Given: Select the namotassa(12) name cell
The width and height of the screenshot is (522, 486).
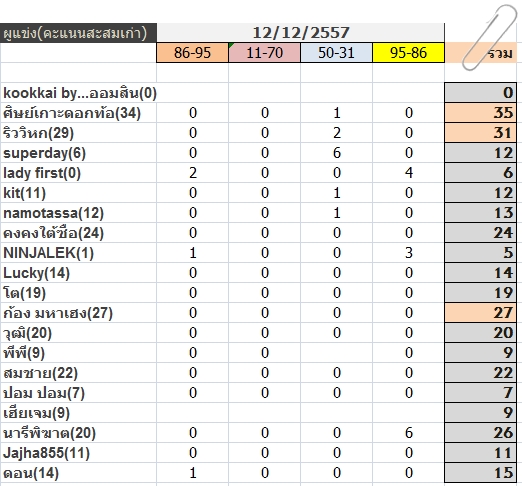Looking at the screenshot, I should 78,213.
